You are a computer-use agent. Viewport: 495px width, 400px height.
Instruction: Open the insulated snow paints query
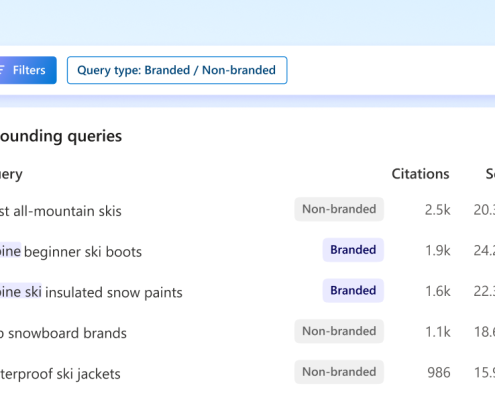pyautogui.click(x=91, y=293)
